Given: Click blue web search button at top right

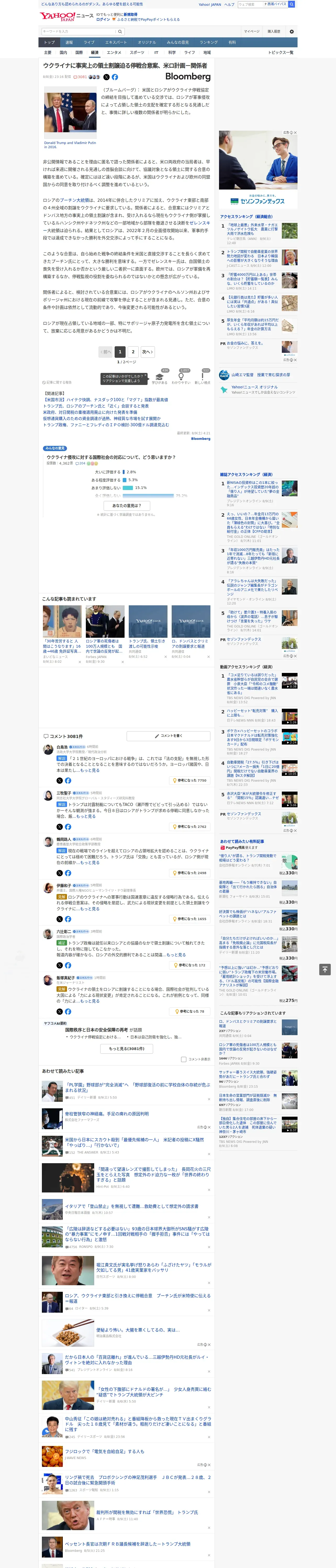Looking at the screenshot, I should [x=292, y=4].
